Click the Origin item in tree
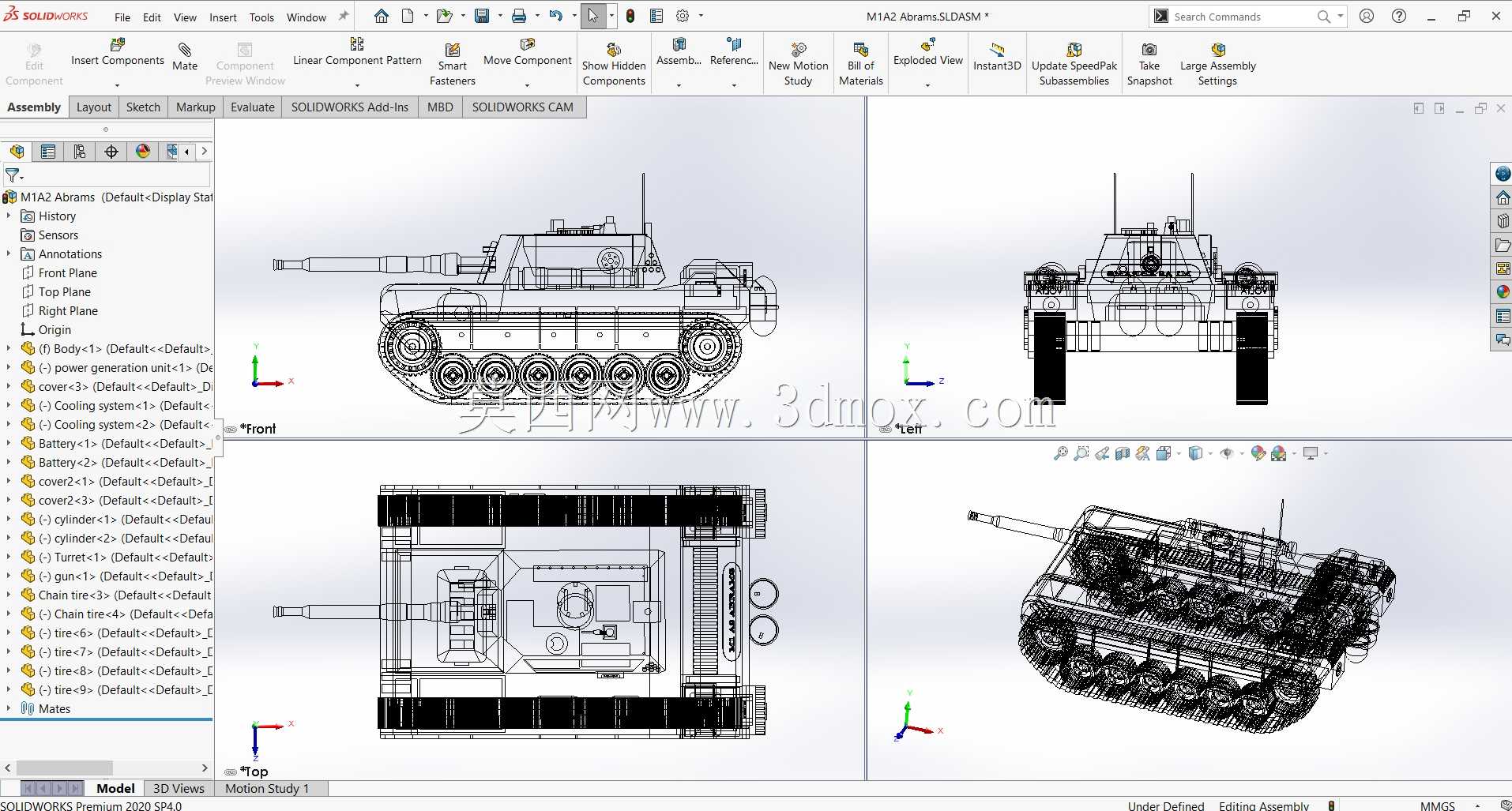 [47, 330]
